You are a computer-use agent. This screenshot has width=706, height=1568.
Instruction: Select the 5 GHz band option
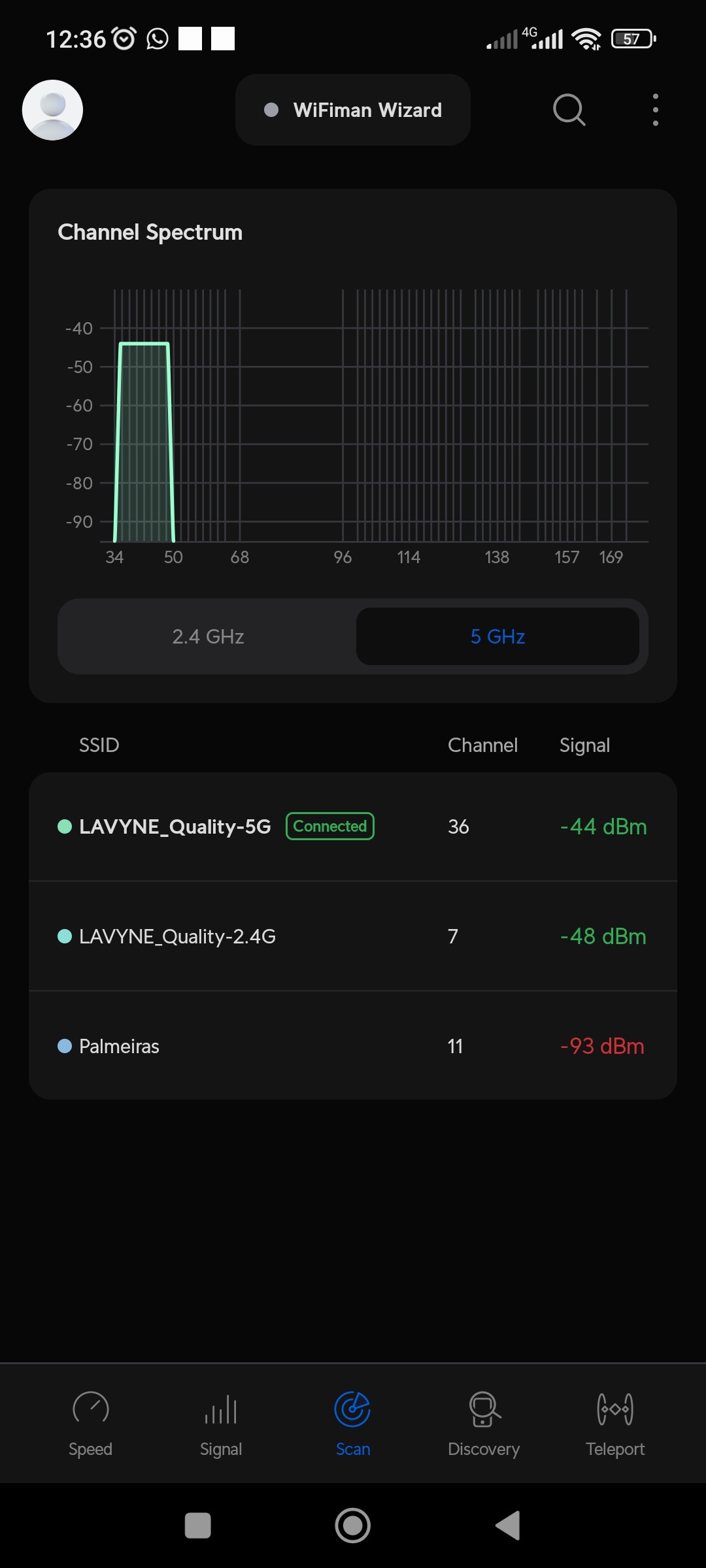[x=497, y=636]
